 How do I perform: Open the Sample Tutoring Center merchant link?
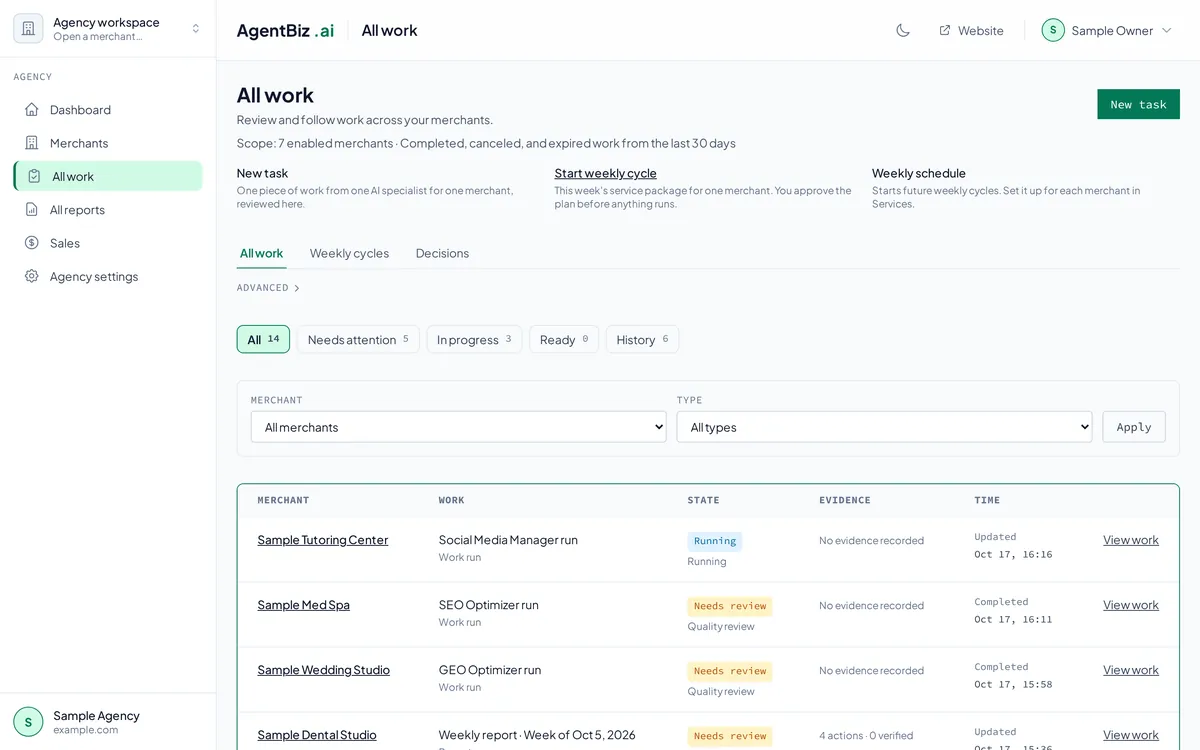tap(322, 540)
